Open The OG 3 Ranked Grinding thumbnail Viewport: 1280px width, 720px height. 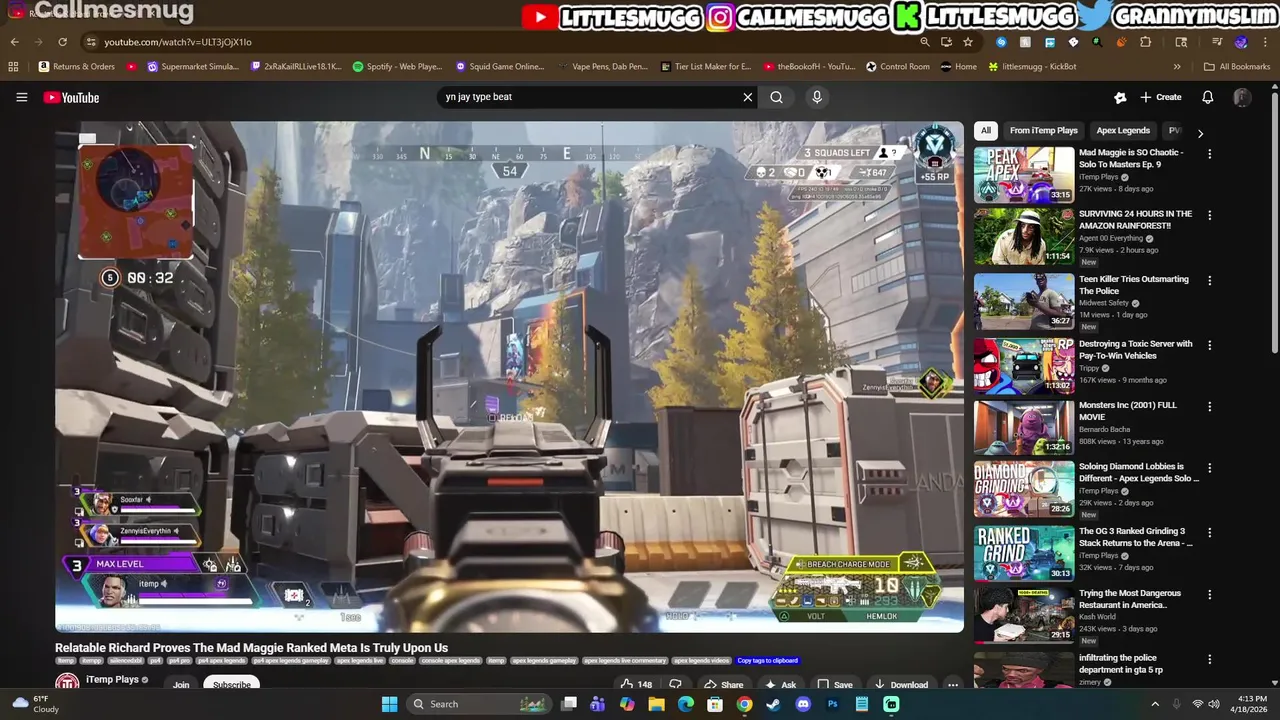pos(1024,553)
